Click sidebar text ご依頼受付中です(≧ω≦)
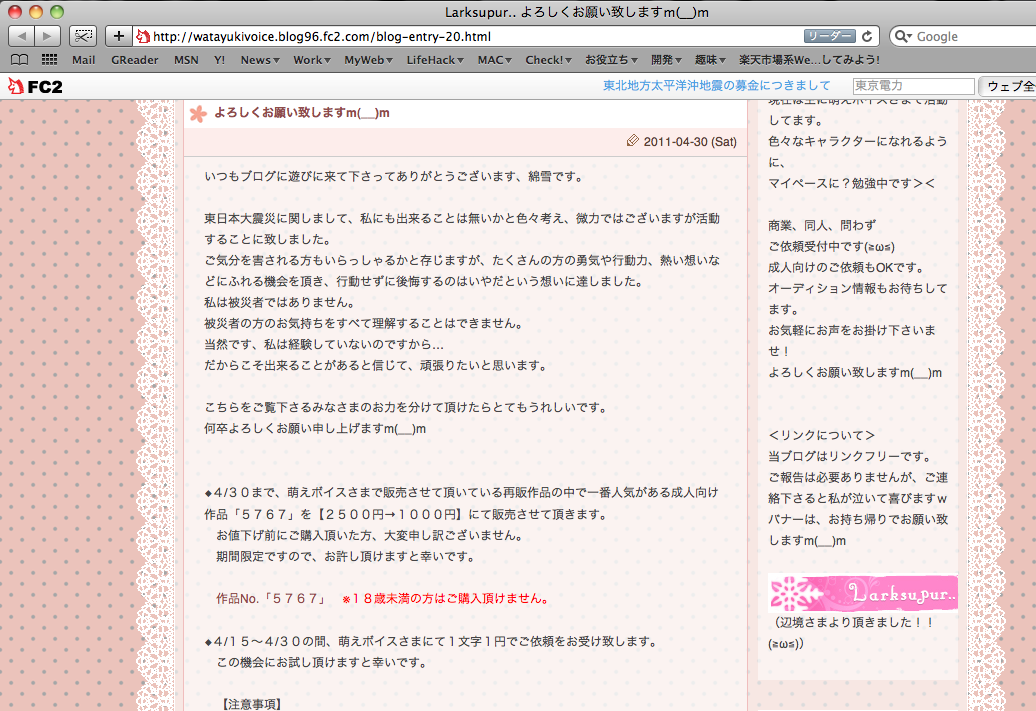 tap(831, 246)
